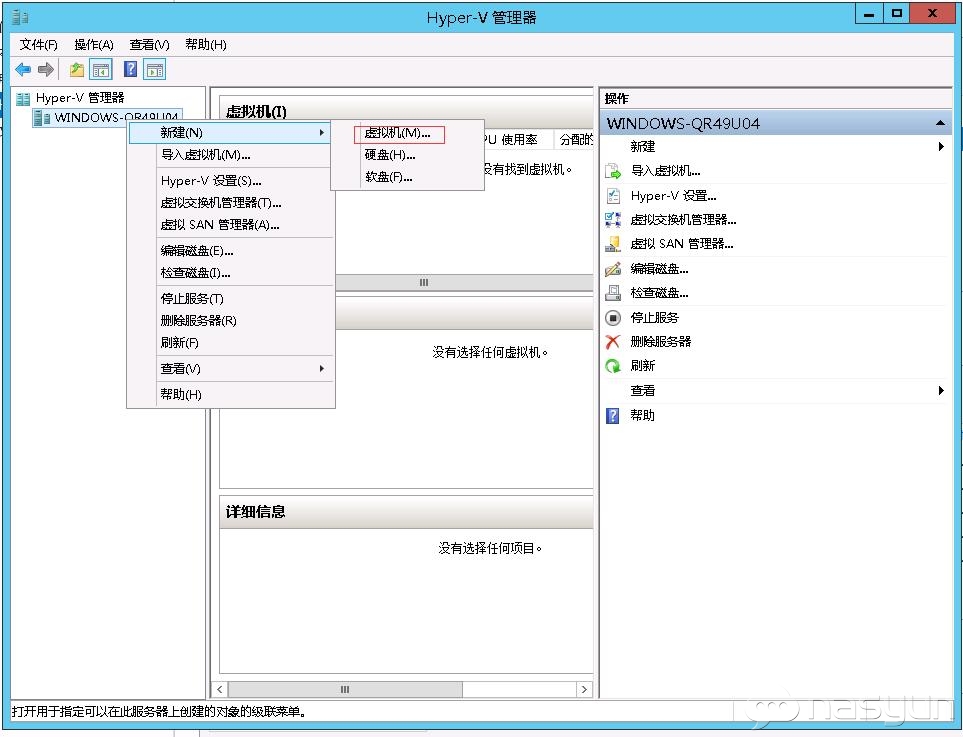Click the scrollbar right arrow button

[x=584, y=689]
